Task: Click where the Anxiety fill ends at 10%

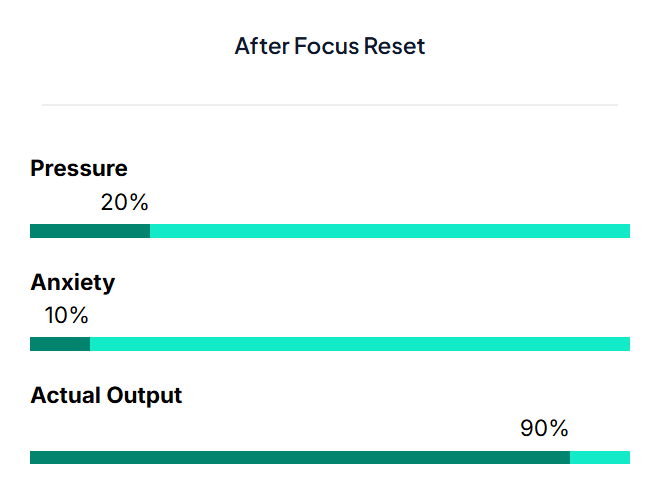Action: coord(90,344)
